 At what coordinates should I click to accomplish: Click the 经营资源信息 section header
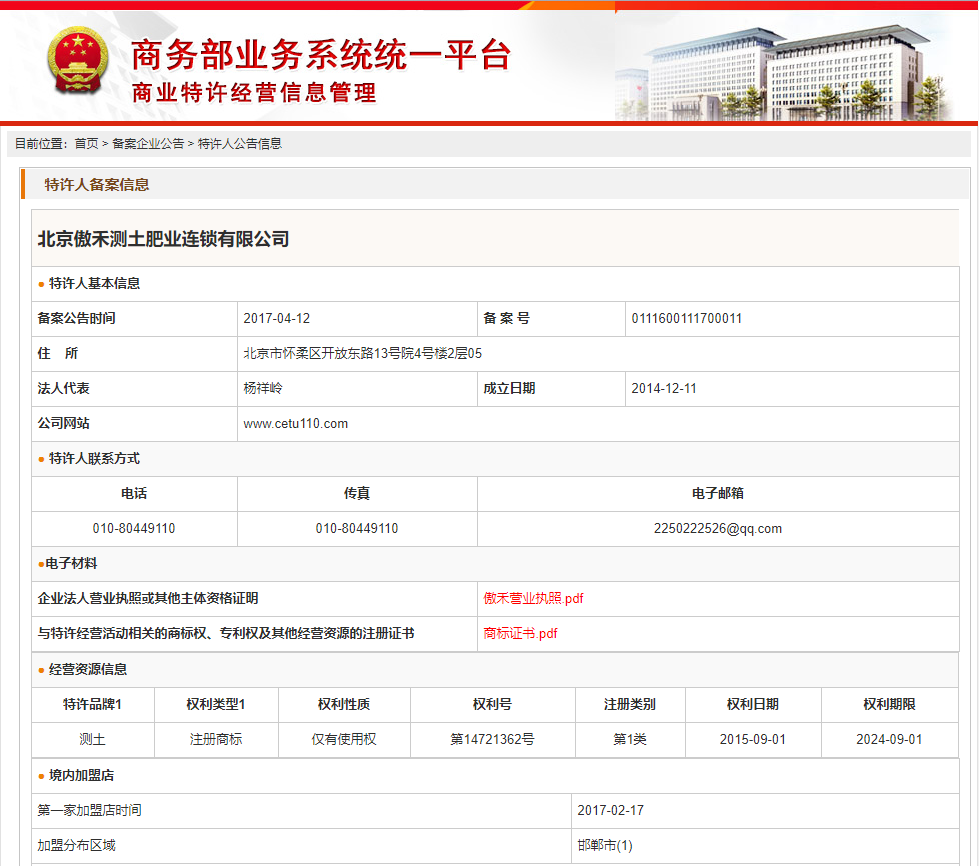pyautogui.click(x=88, y=669)
